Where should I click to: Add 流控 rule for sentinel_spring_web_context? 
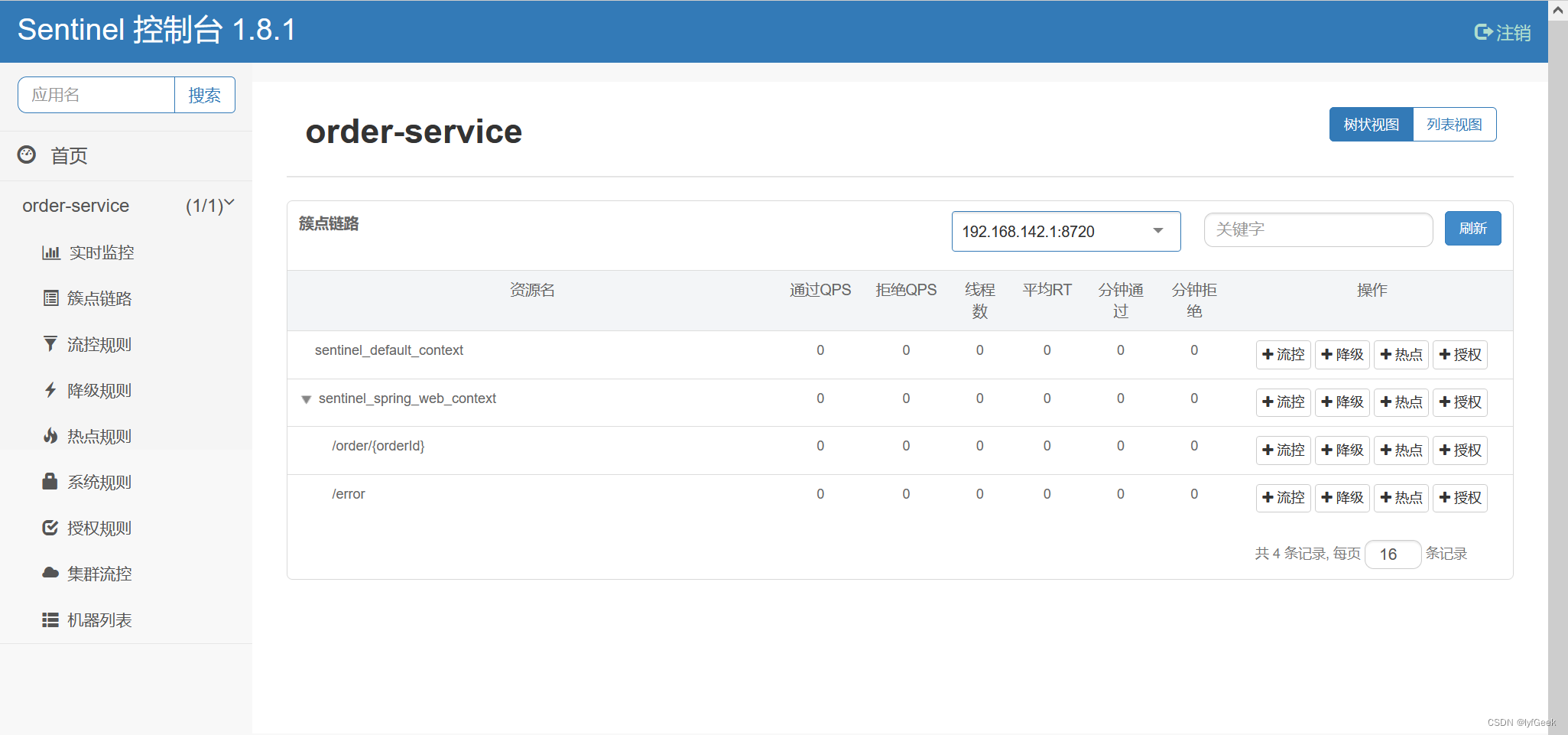point(1283,402)
